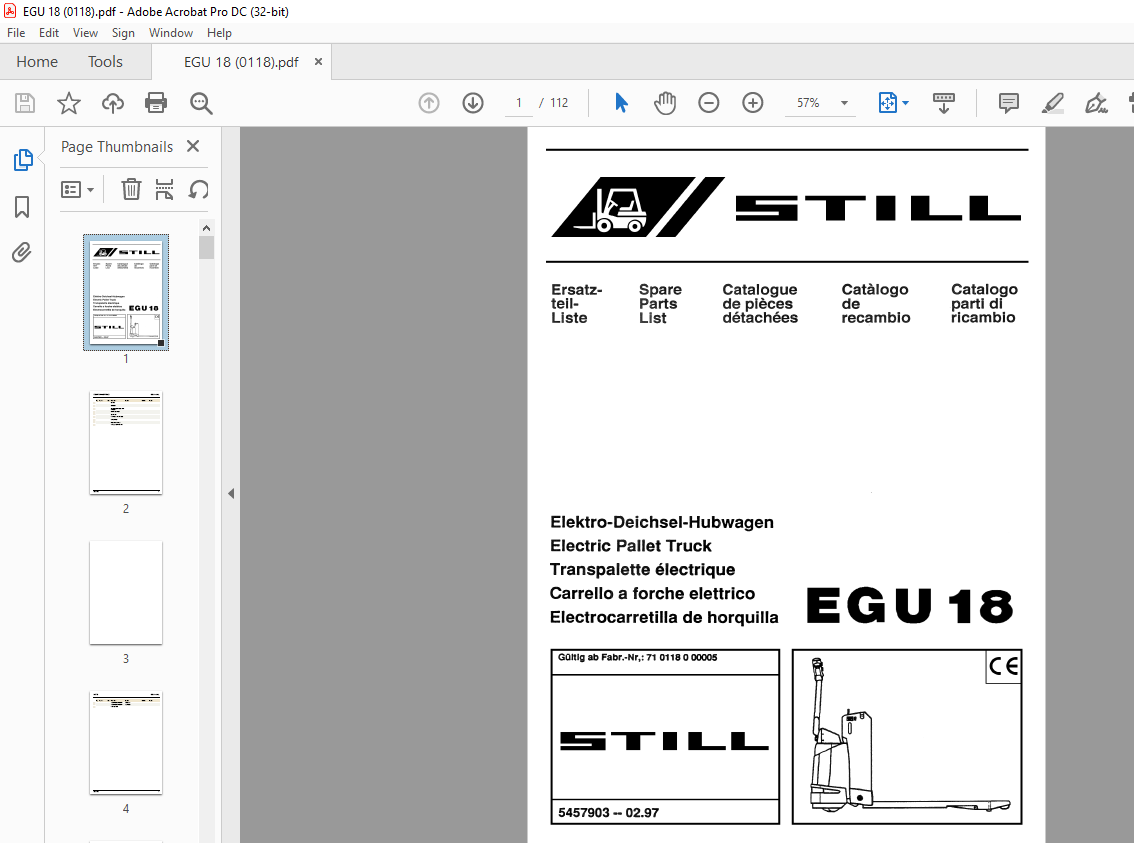Open the Sign menu
This screenshot has height=843, width=1134.
tap(123, 33)
